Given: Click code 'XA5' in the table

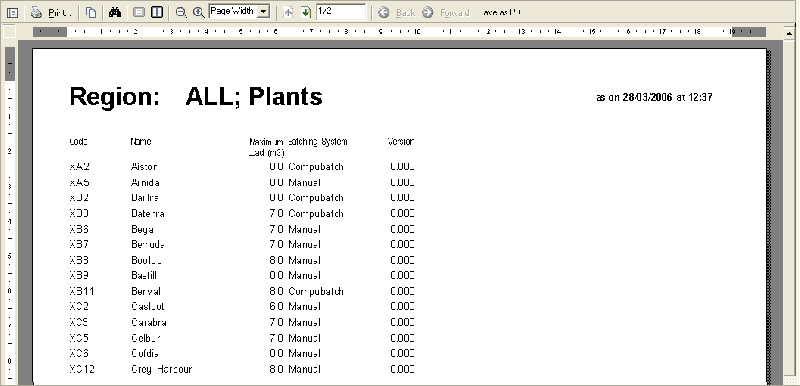Looking at the screenshot, I should [80, 183].
